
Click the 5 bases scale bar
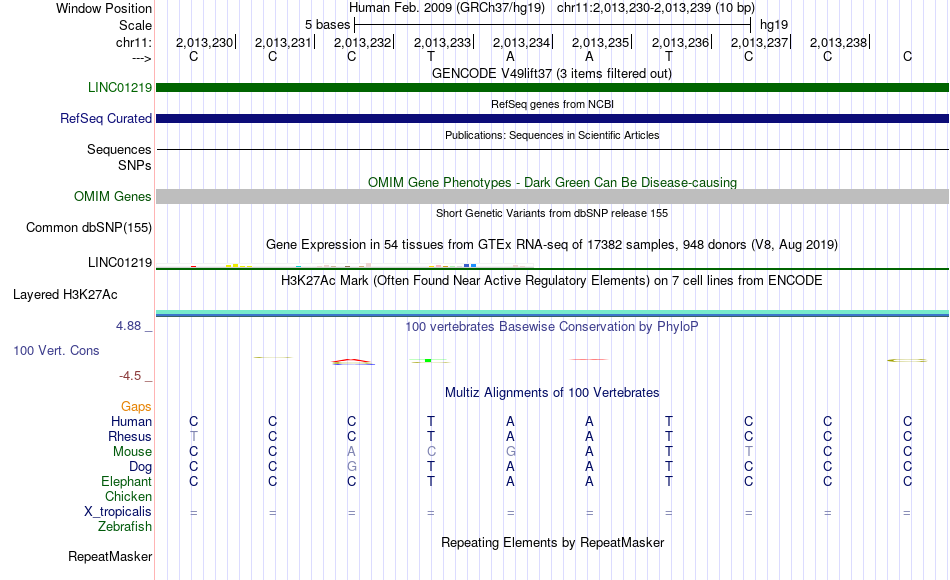552,25
